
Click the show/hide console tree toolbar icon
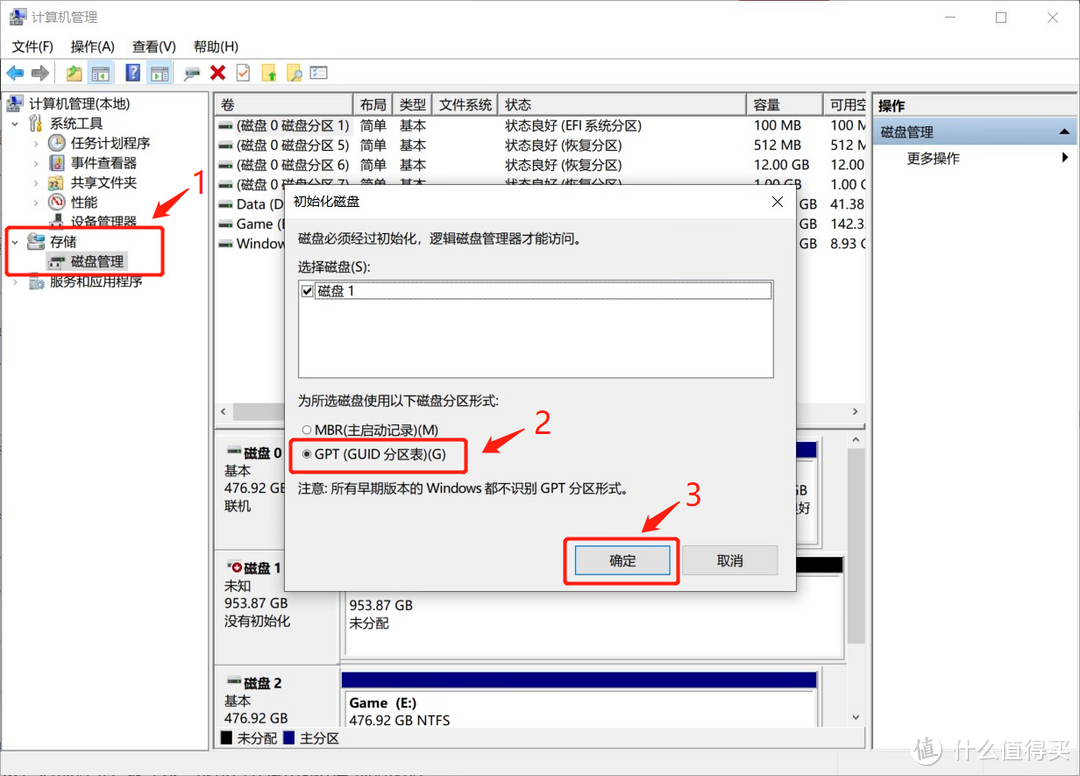click(100, 72)
